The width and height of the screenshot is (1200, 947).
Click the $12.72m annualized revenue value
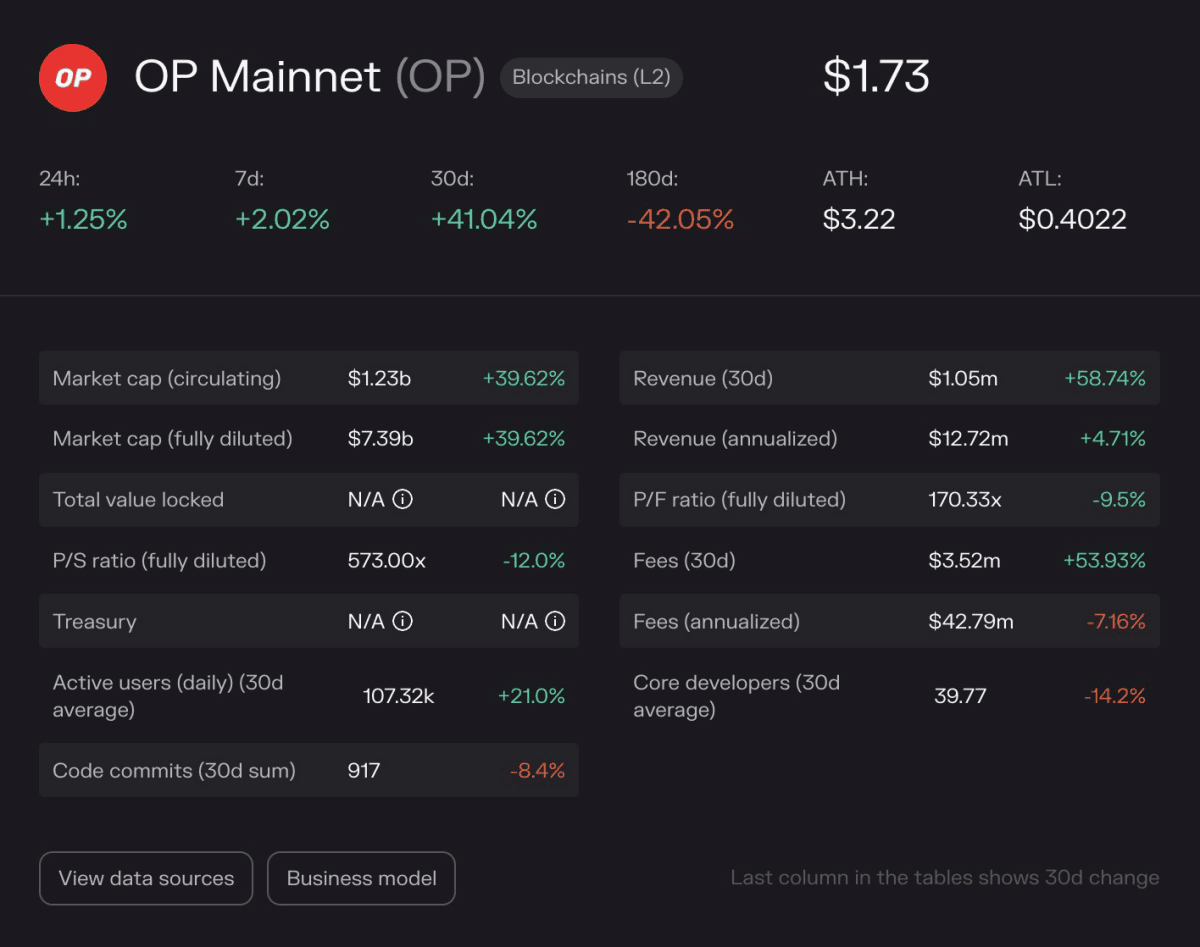pos(968,438)
